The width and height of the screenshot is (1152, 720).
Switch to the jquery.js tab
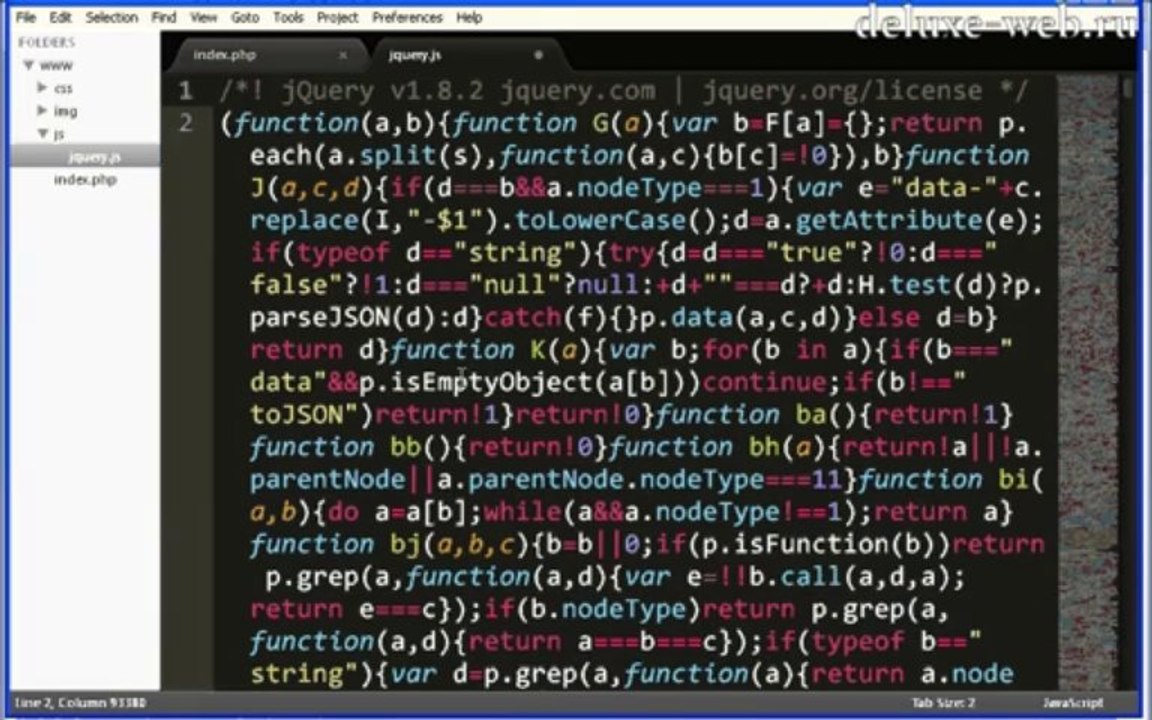coord(415,55)
